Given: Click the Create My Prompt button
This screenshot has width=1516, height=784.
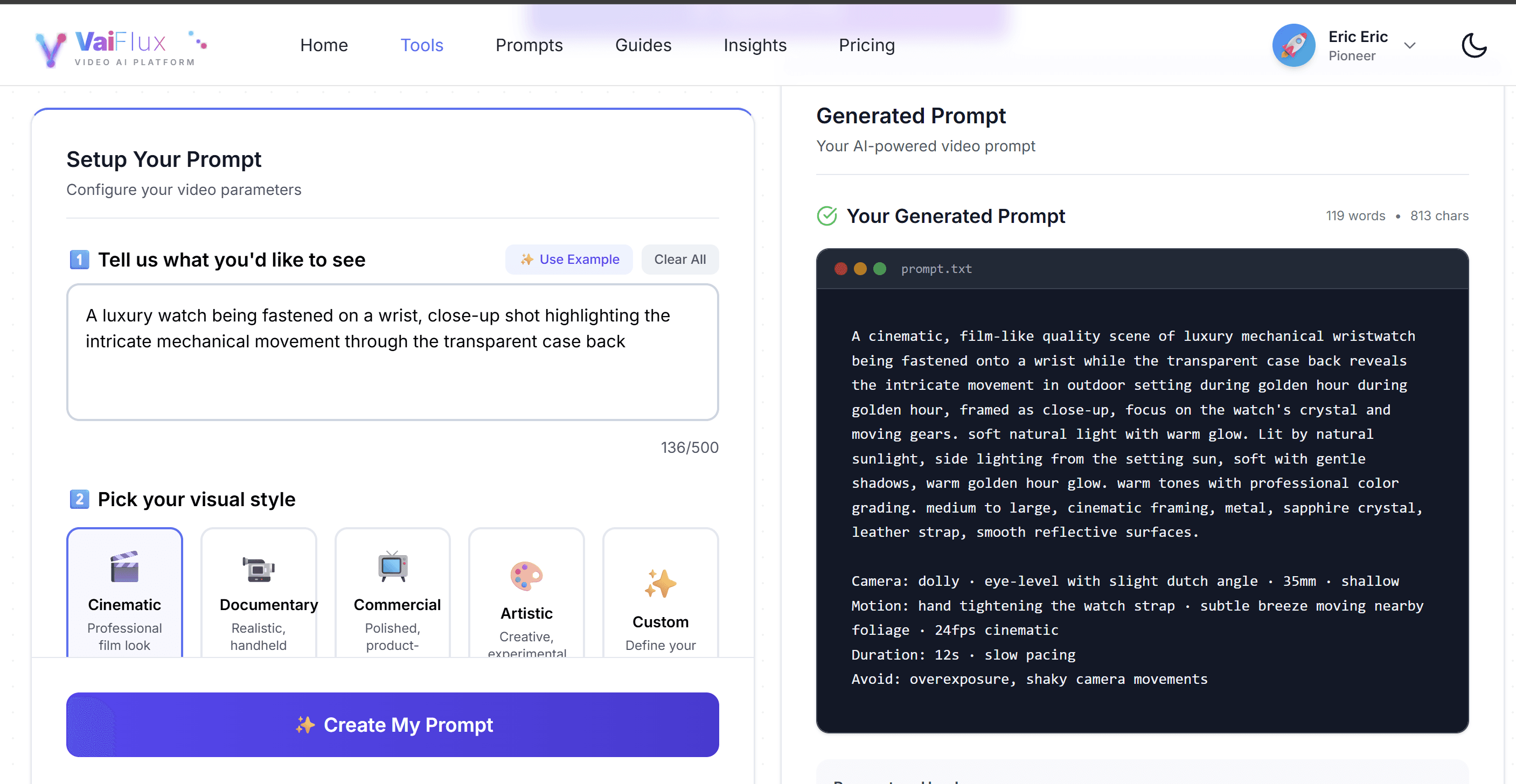Looking at the screenshot, I should click(392, 725).
